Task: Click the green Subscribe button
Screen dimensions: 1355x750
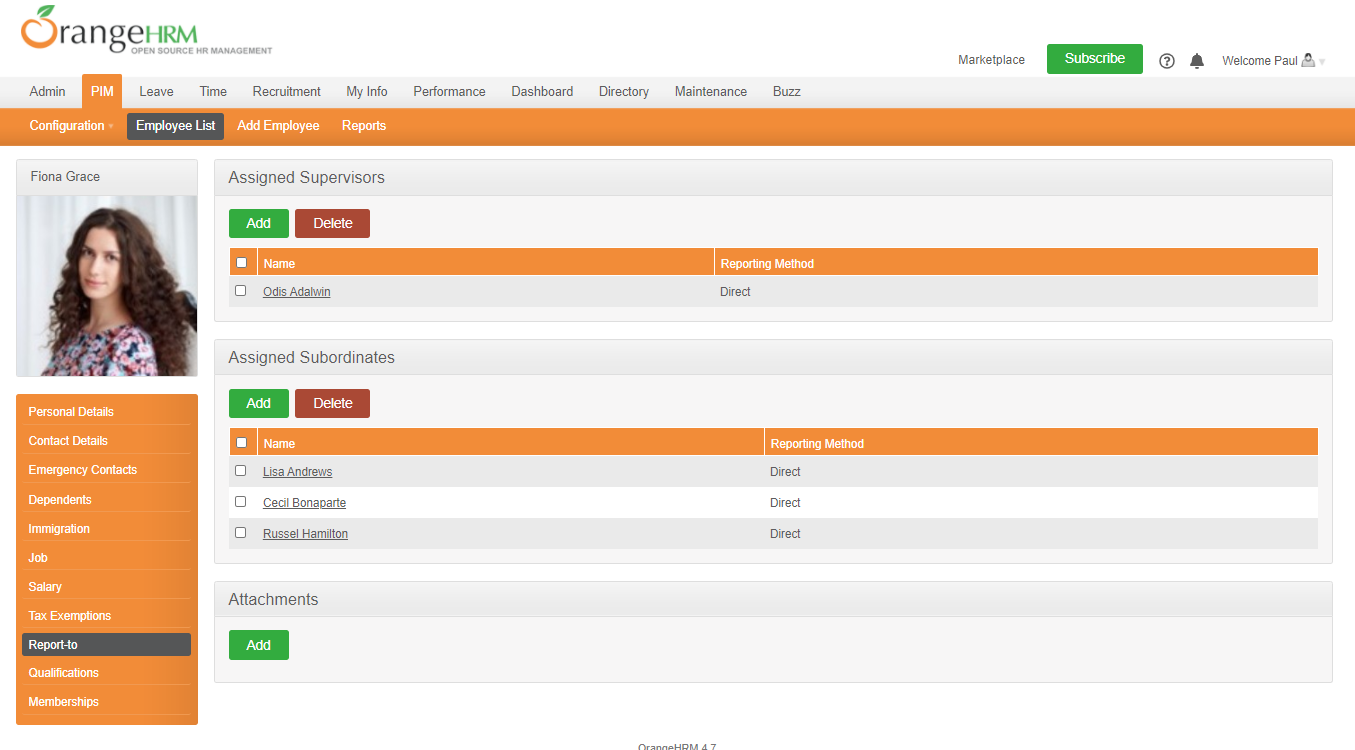Action: pos(1095,59)
